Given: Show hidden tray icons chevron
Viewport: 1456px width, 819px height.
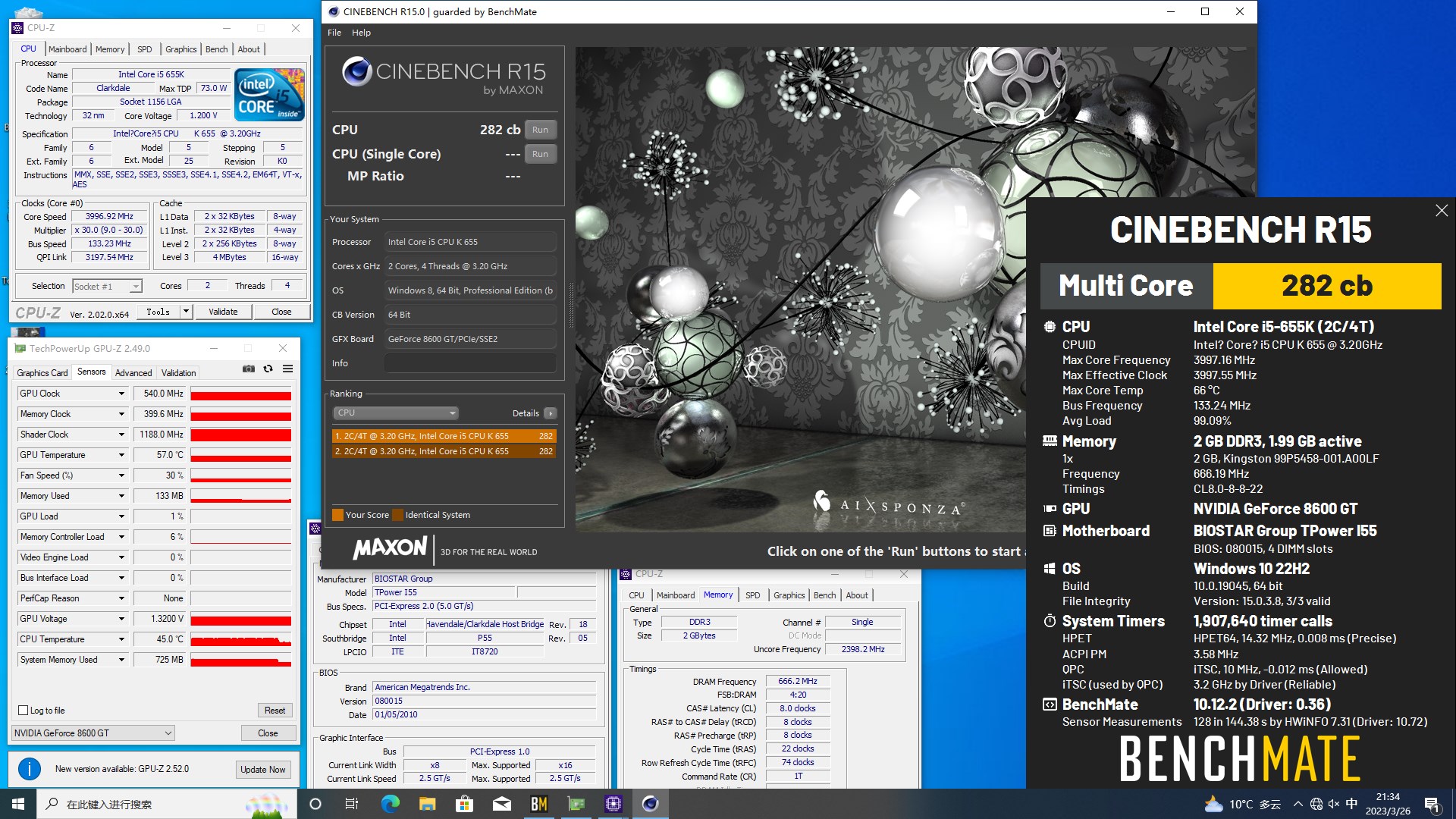Looking at the screenshot, I should pyautogui.click(x=1298, y=804).
